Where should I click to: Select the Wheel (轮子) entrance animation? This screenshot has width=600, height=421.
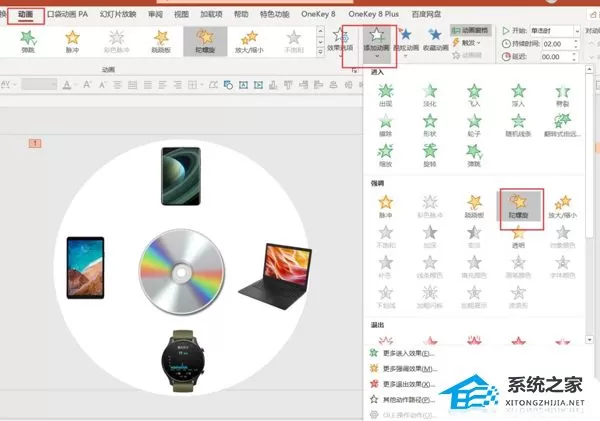point(474,125)
